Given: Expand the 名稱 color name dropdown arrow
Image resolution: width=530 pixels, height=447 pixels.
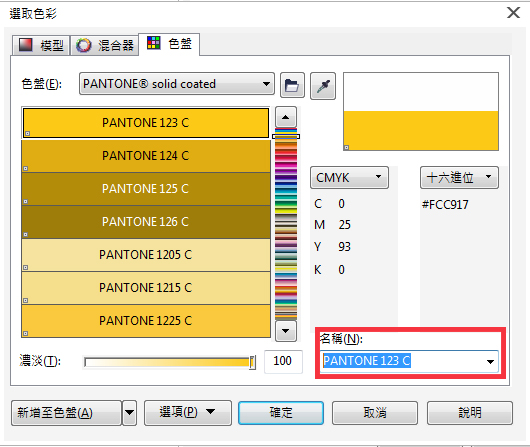Looking at the screenshot, I should click(x=490, y=361).
